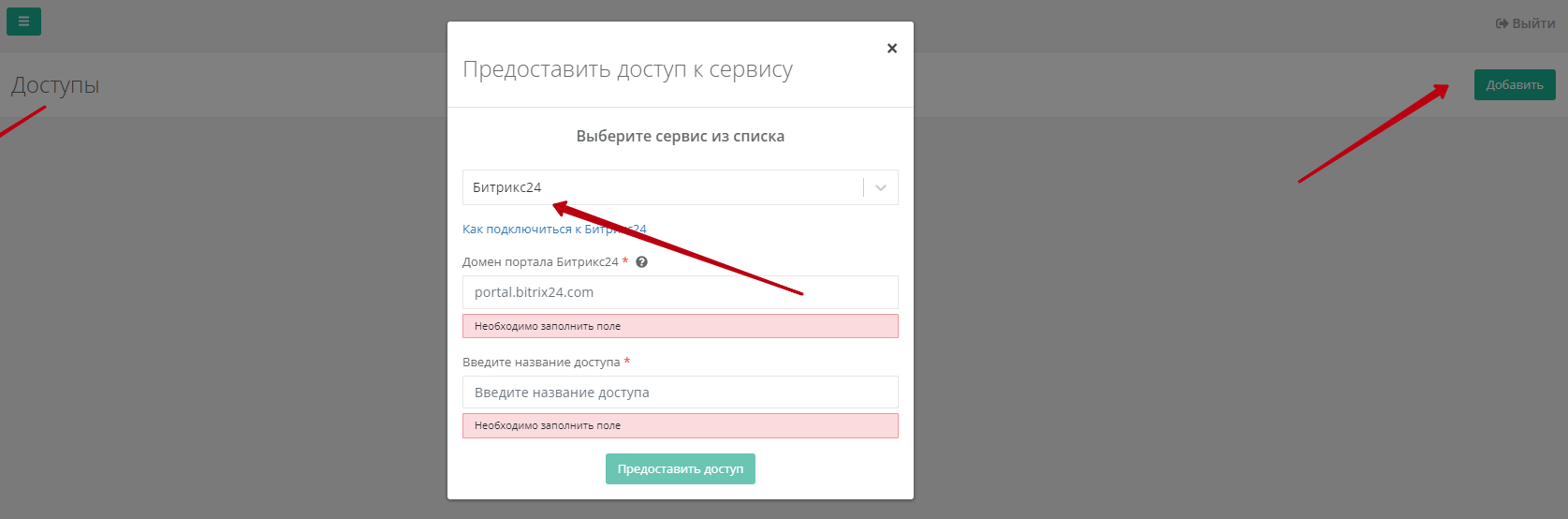Open the hamburger menu in the top bar
The width and height of the screenshot is (1568, 519).
click(23, 21)
